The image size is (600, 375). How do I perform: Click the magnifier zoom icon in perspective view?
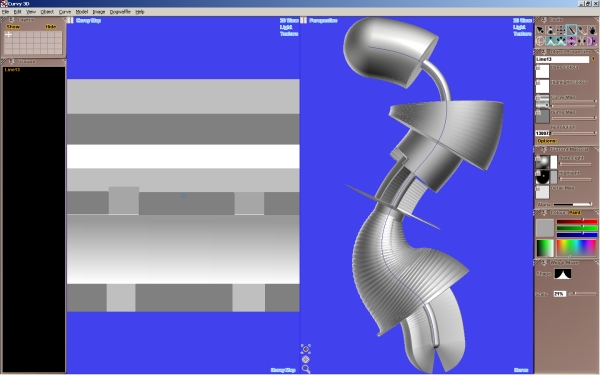(306, 369)
